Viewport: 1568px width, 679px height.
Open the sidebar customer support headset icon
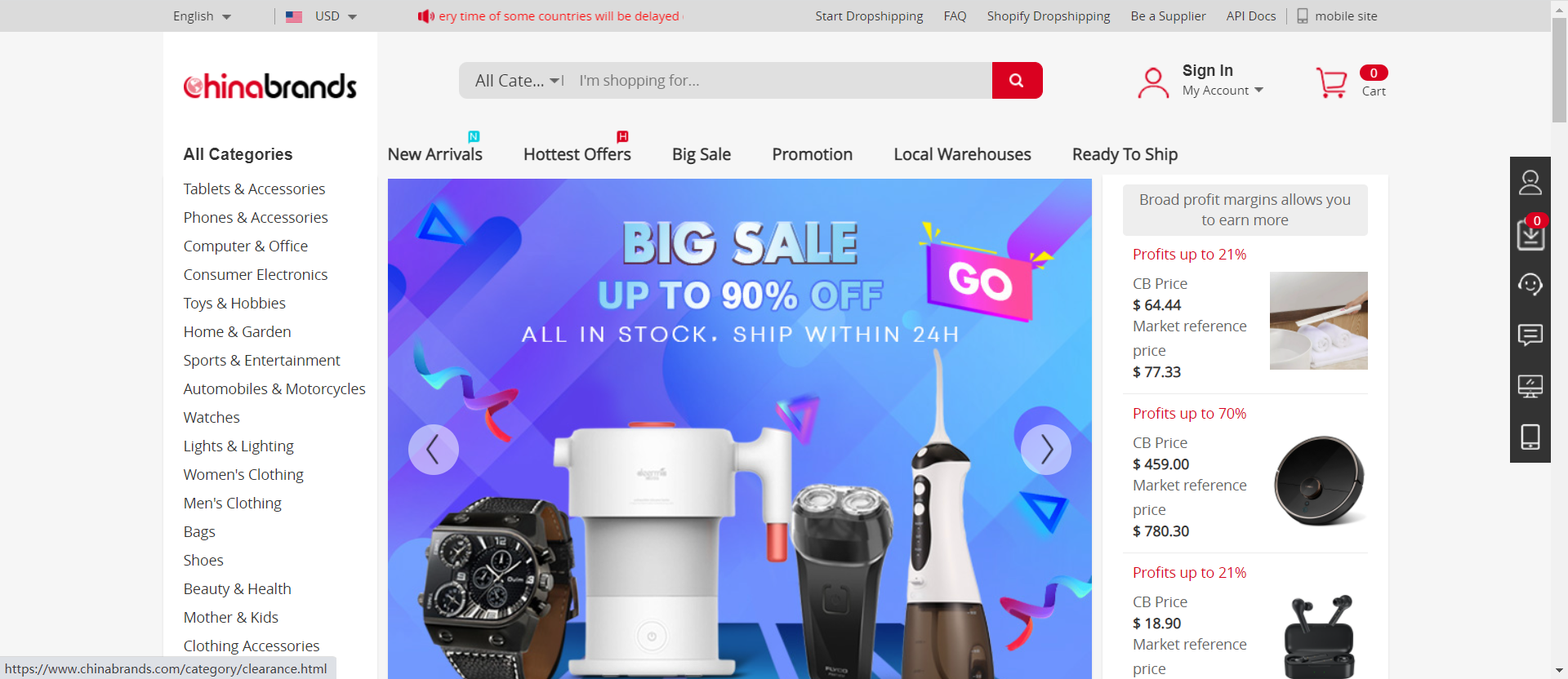(1530, 284)
